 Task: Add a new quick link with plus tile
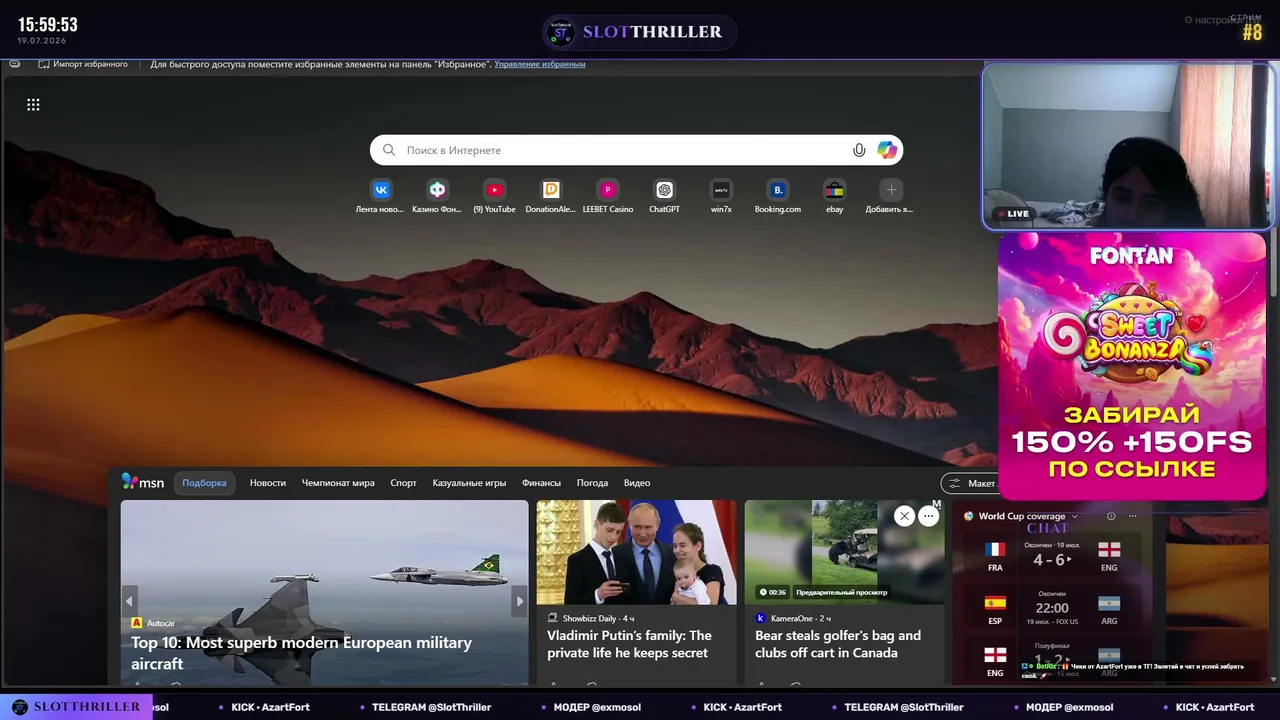click(x=891, y=190)
